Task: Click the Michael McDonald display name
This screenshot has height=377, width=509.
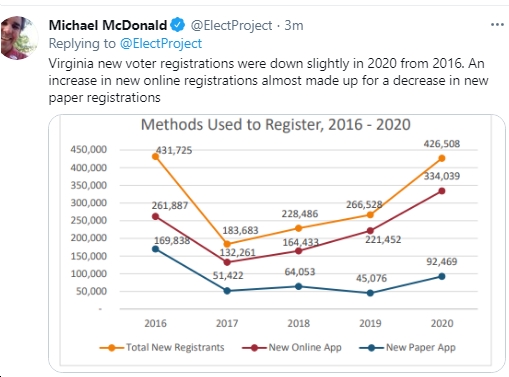Action: 108,25
